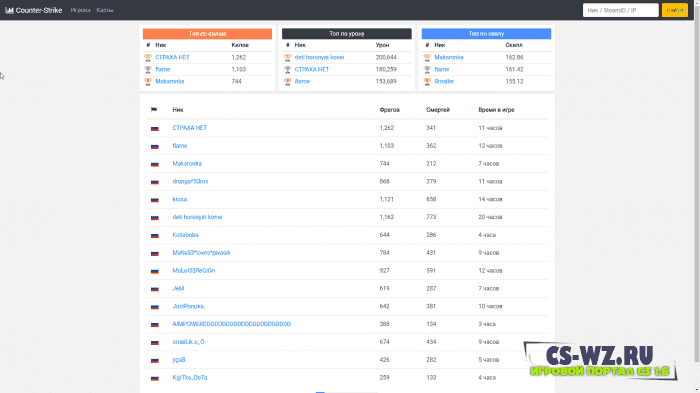Open player profile drongo*53rus
This screenshot has height=393, width=700.
pos(190,181)
